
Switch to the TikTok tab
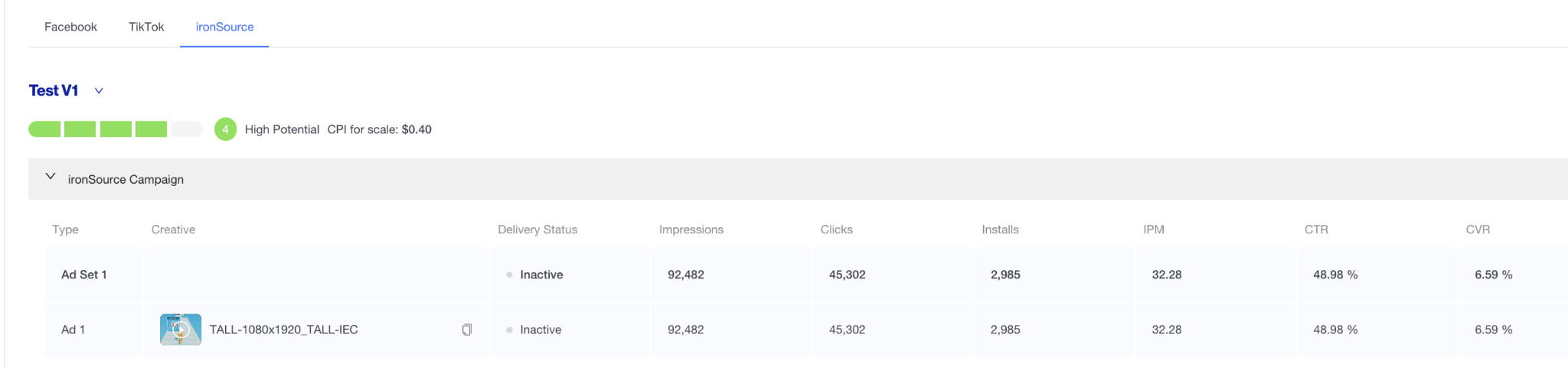click(146, 27)
